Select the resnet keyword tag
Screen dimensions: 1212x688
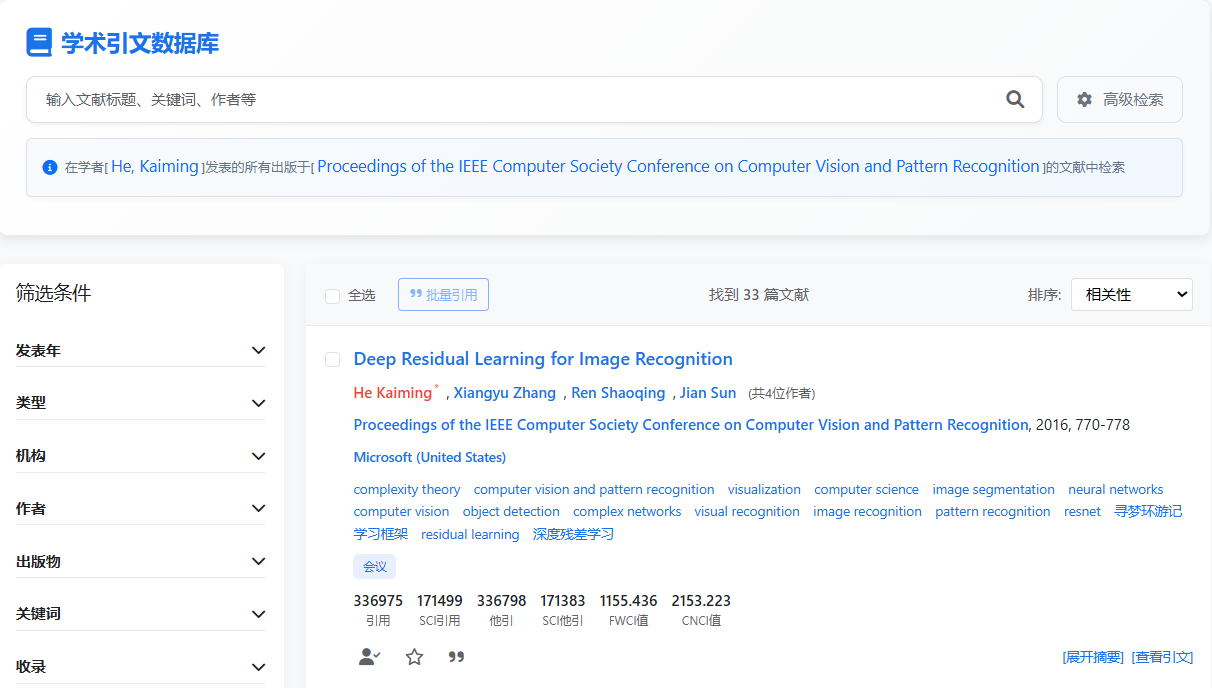[1082, 512]
